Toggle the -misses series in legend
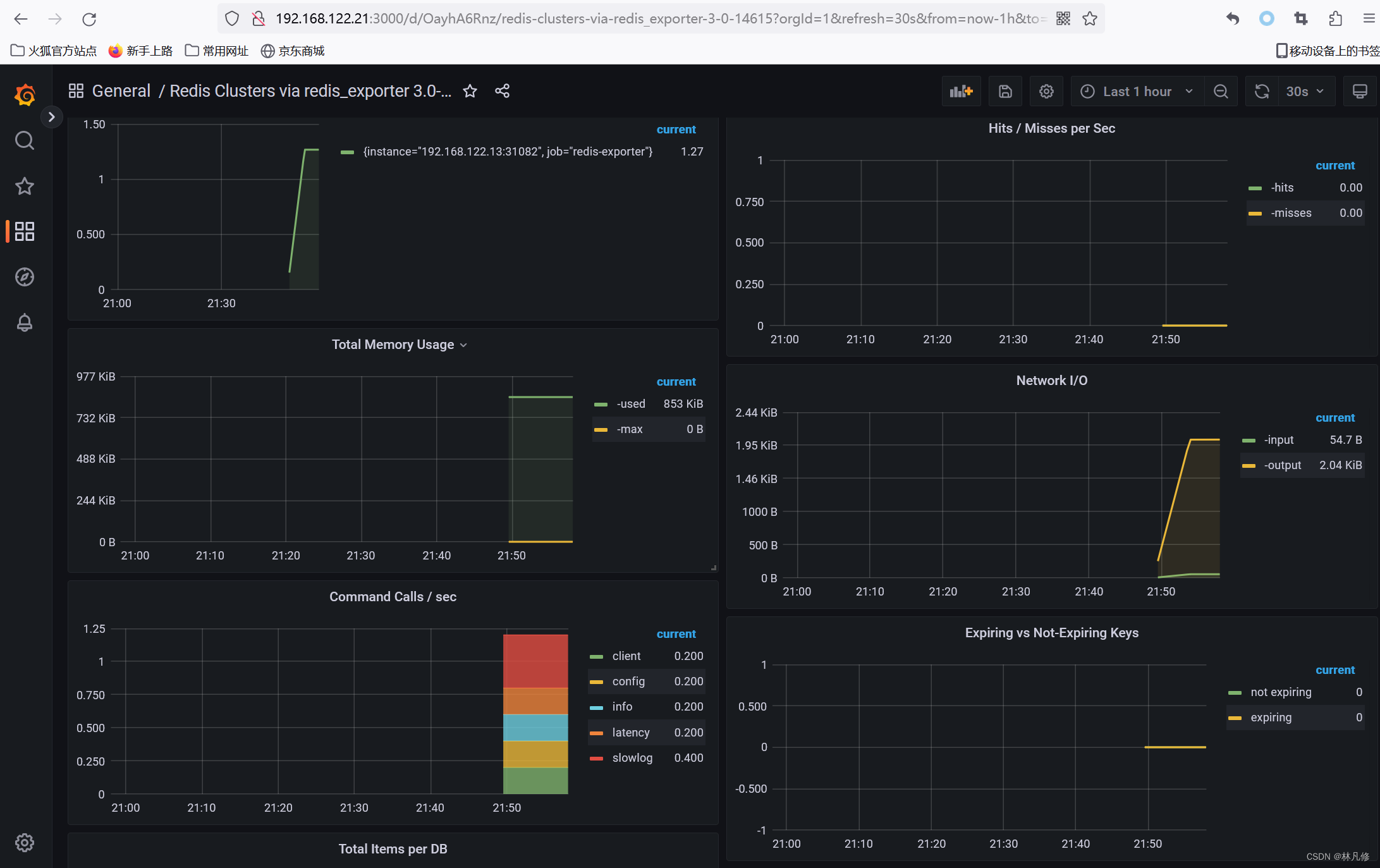This screenshot has height=868, width=1380. pyautogui.click(x=1291, y=213)
